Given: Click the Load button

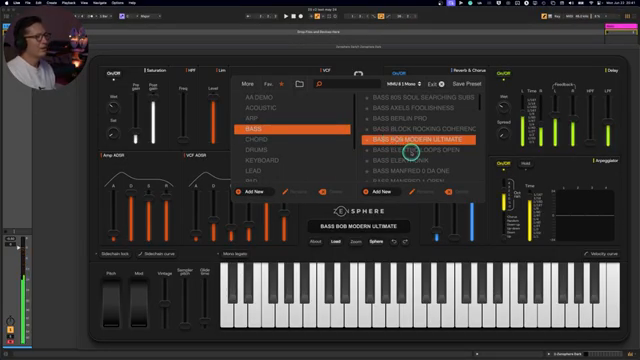Looking at the screenshot, I should 336,242.
